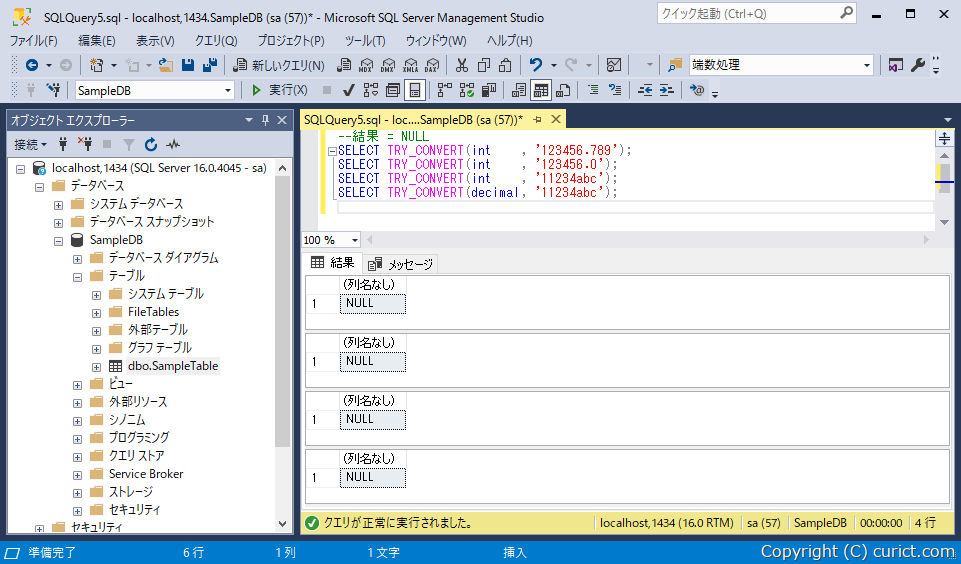Click the Paste icon

click(x=506, y=65)
